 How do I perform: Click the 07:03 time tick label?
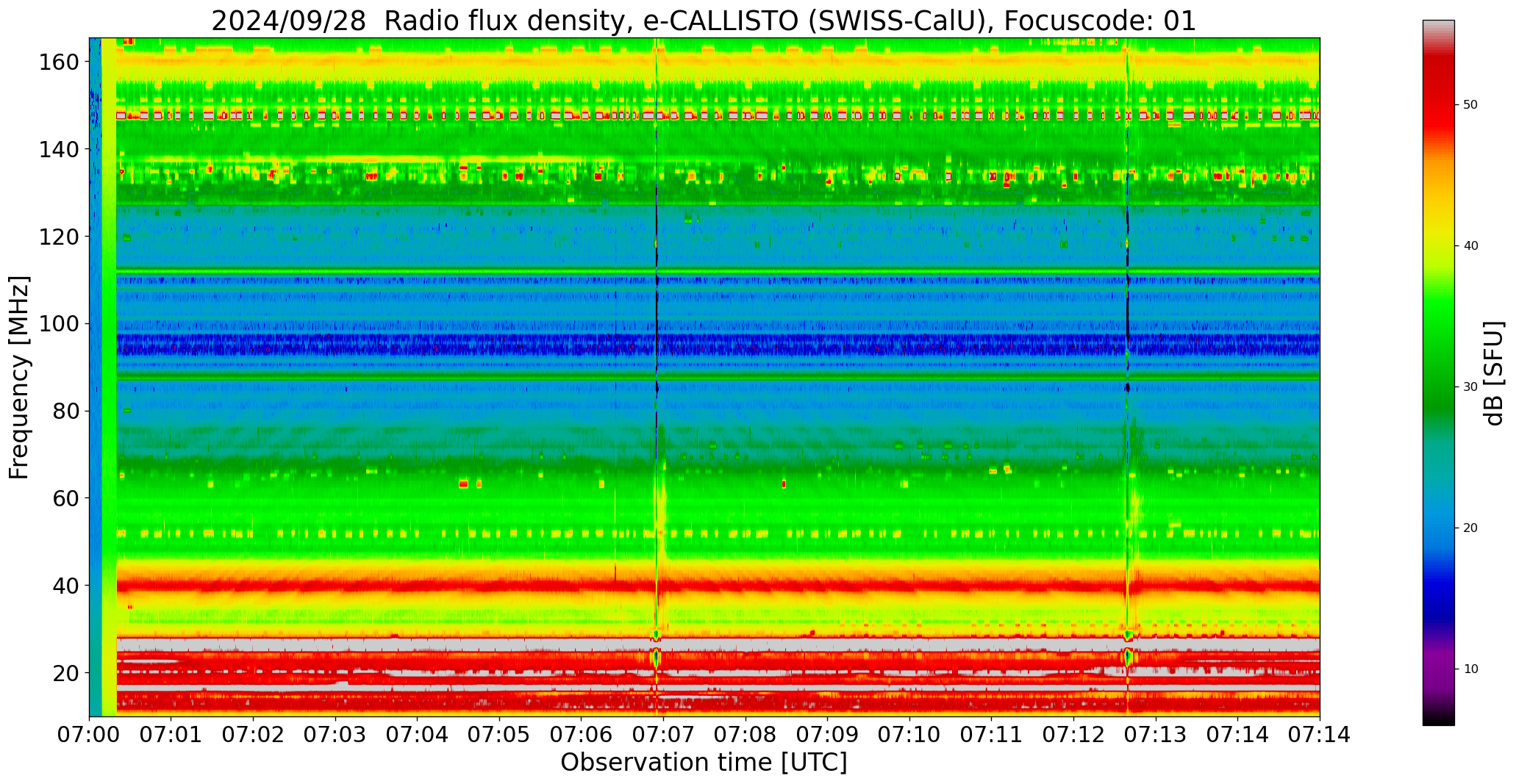(x=336, y=735)
